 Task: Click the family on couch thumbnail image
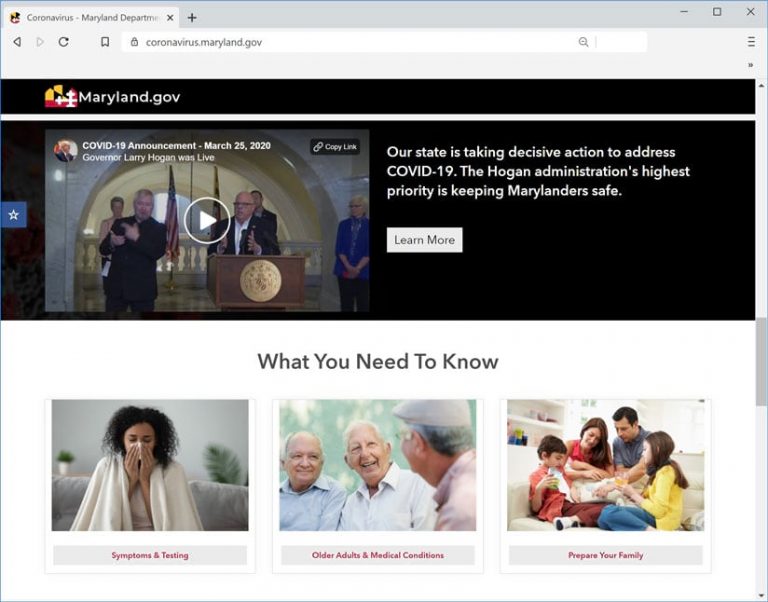[x=605, y=465]
